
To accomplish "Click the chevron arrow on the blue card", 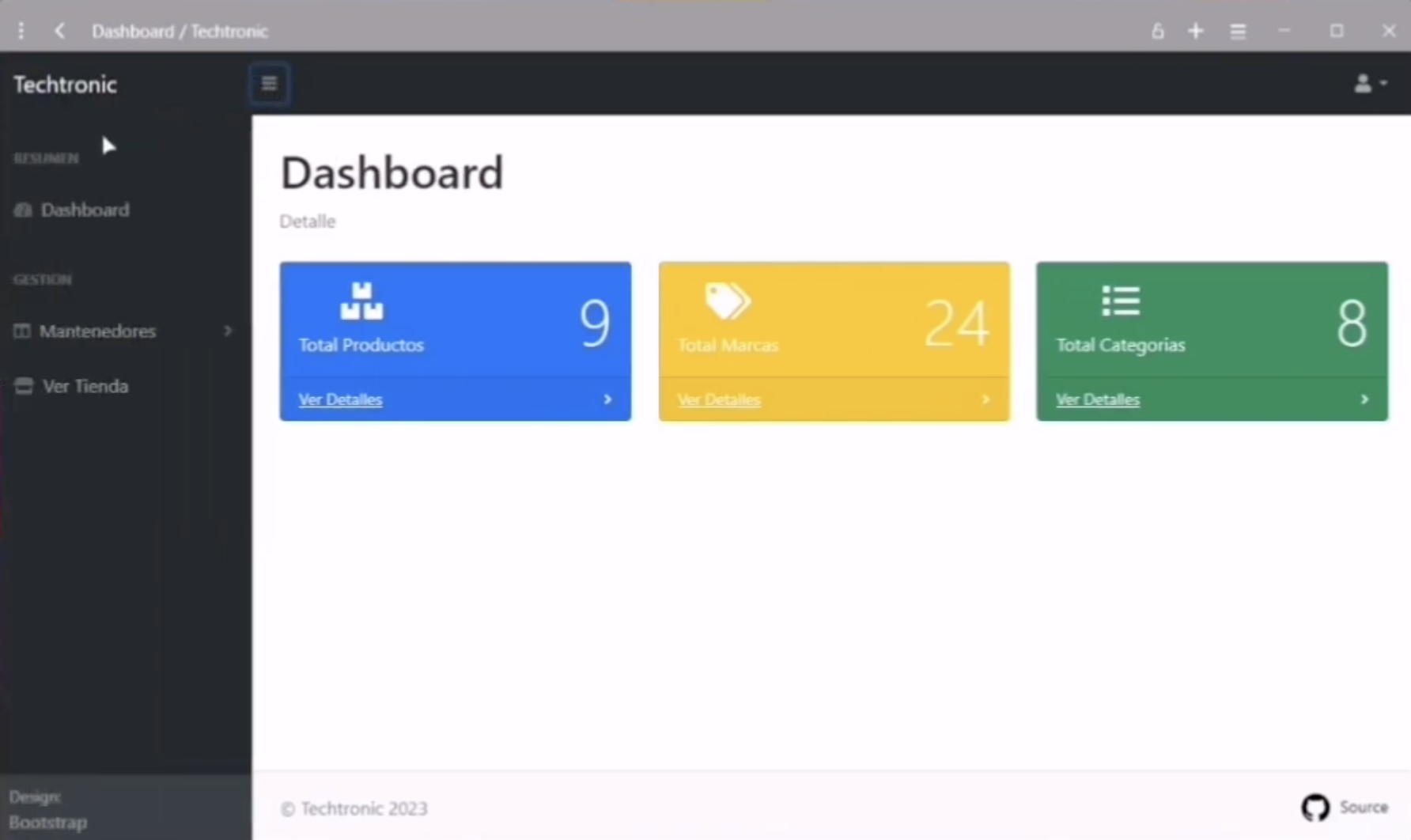I will coord(607,400).
